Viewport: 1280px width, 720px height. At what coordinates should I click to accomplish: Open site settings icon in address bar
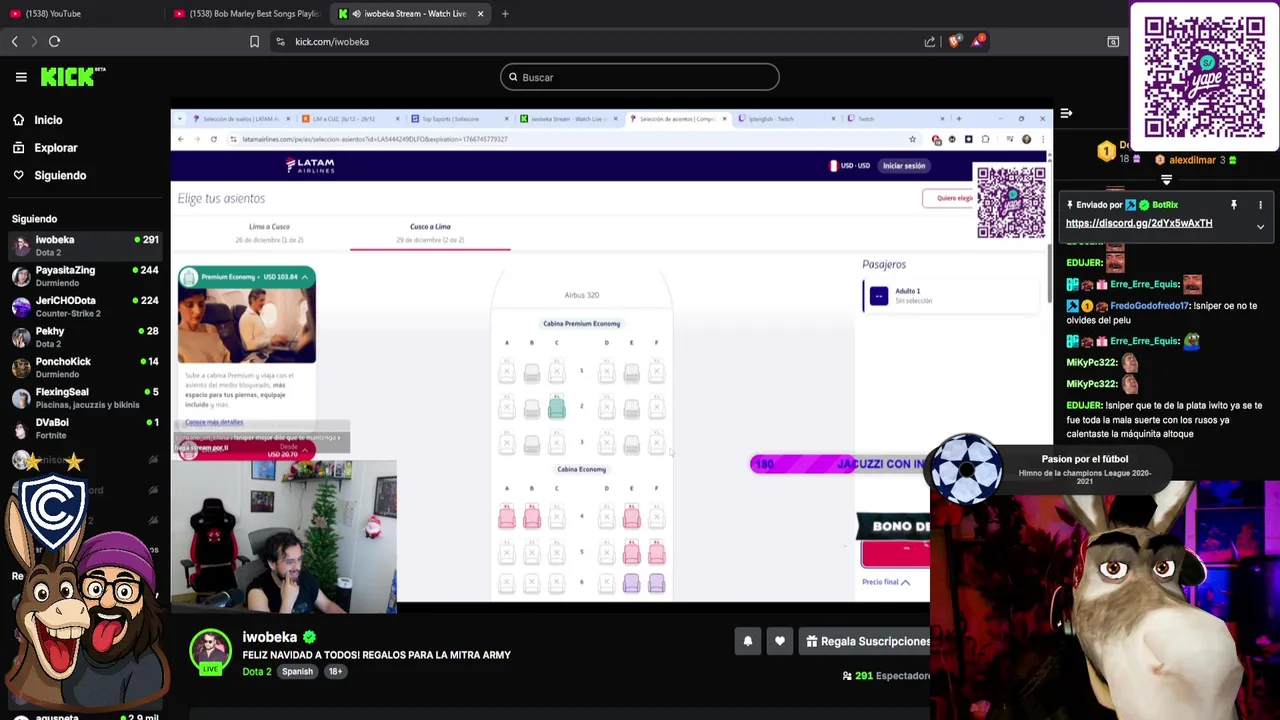click(x=280, y=41)
